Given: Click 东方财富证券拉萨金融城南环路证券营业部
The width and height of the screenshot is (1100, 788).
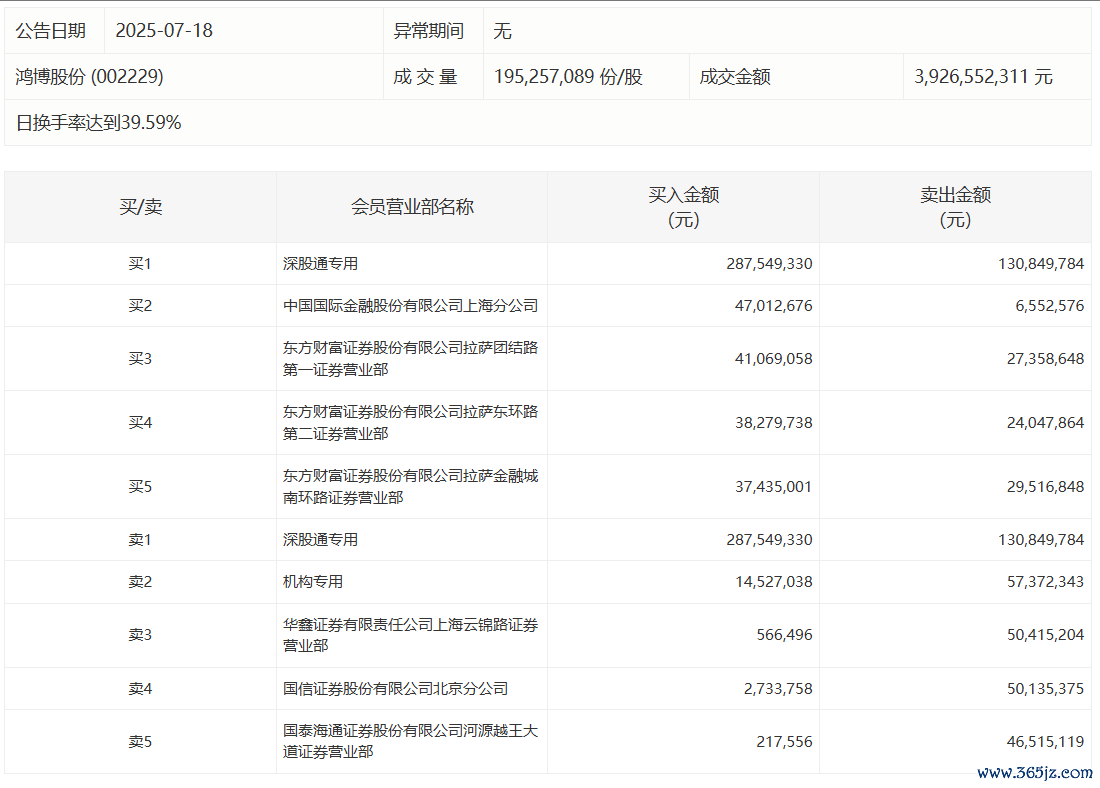Looking at the screenshot, I should pos(410,486).
